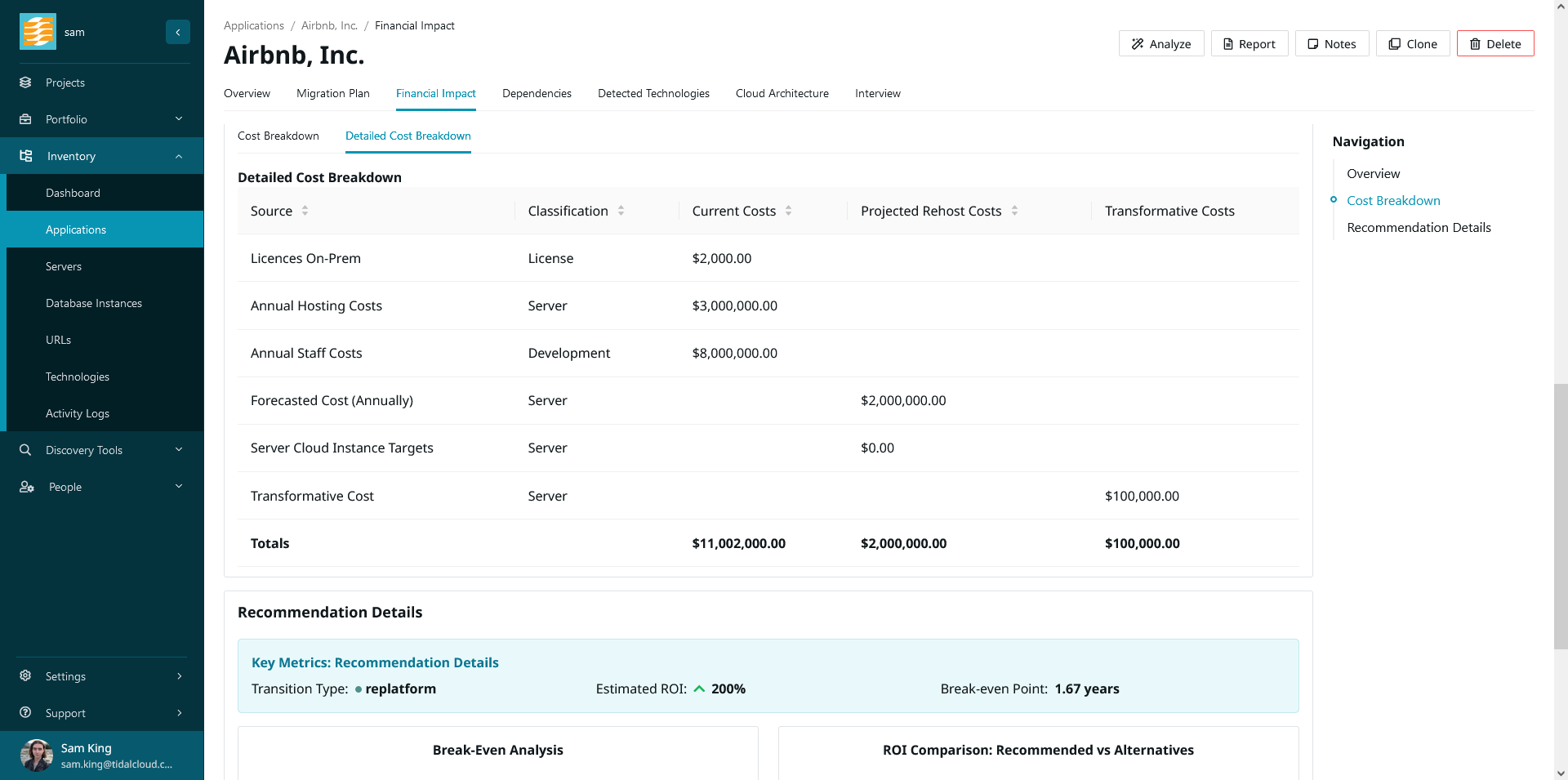Click the page vertical scrollbar thumb
Screen dimensions: 1568x780
click(1560, 515)
